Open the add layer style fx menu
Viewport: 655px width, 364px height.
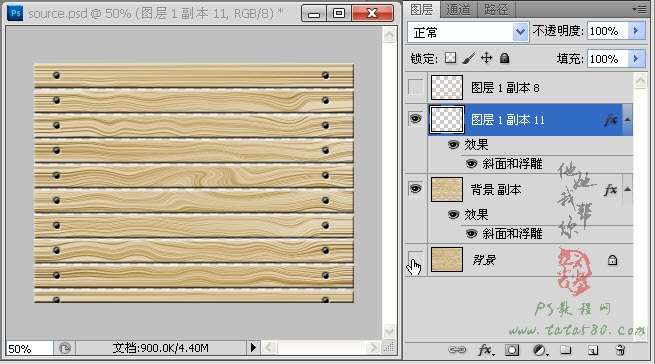486,350
